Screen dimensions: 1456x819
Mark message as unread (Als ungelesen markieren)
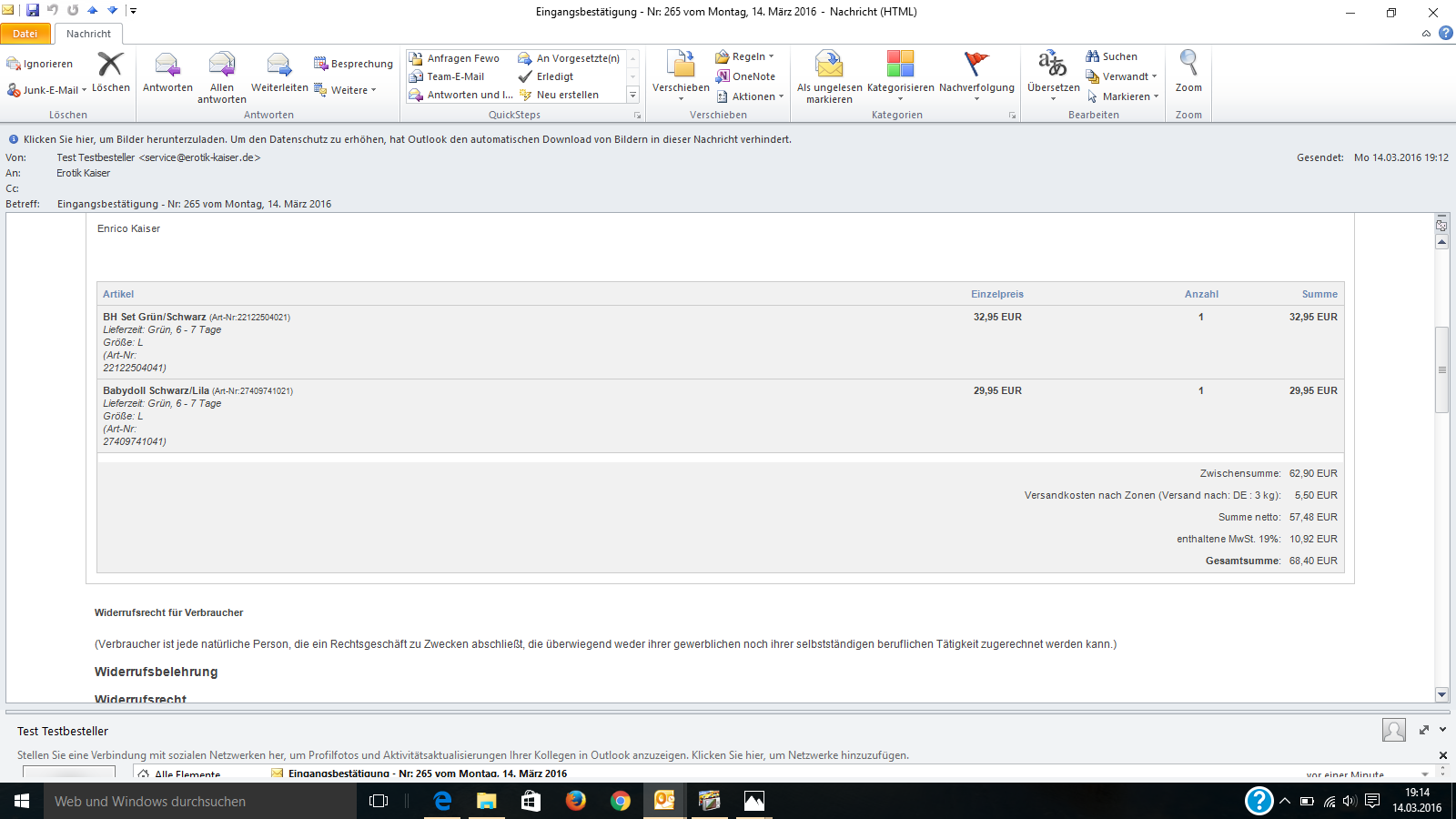[829, 66]
